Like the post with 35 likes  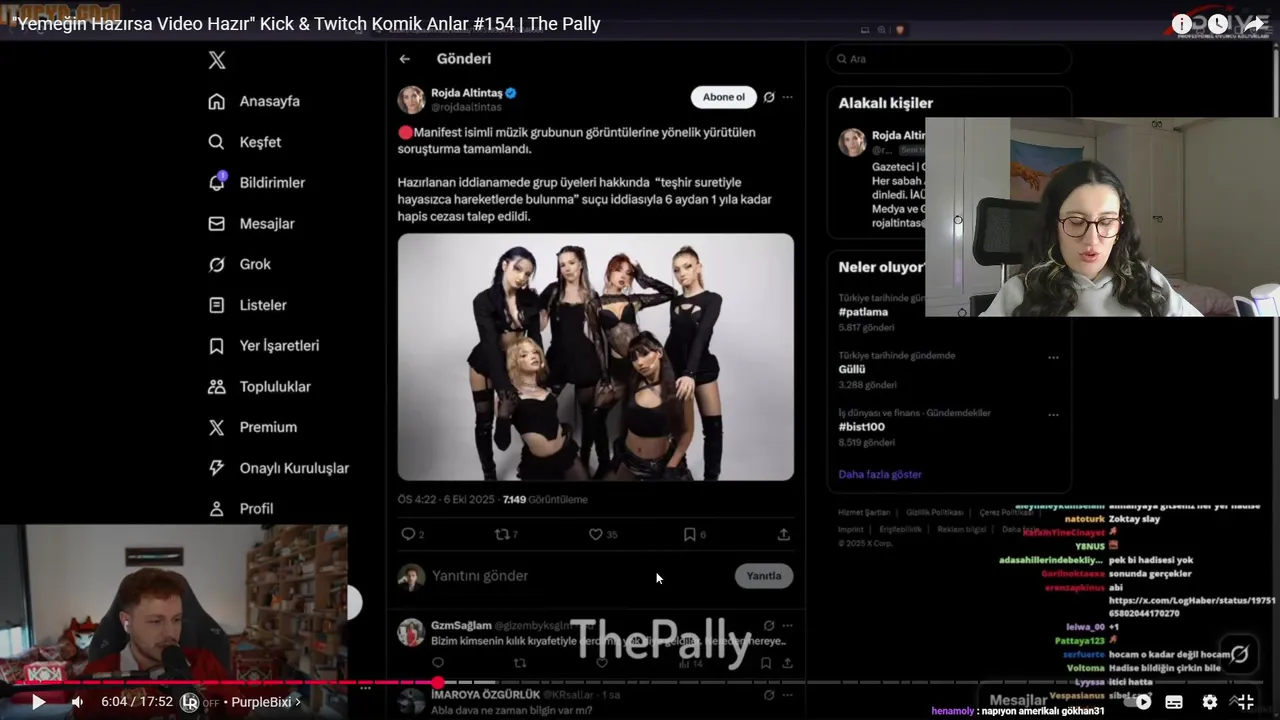[x=596, y=534]
